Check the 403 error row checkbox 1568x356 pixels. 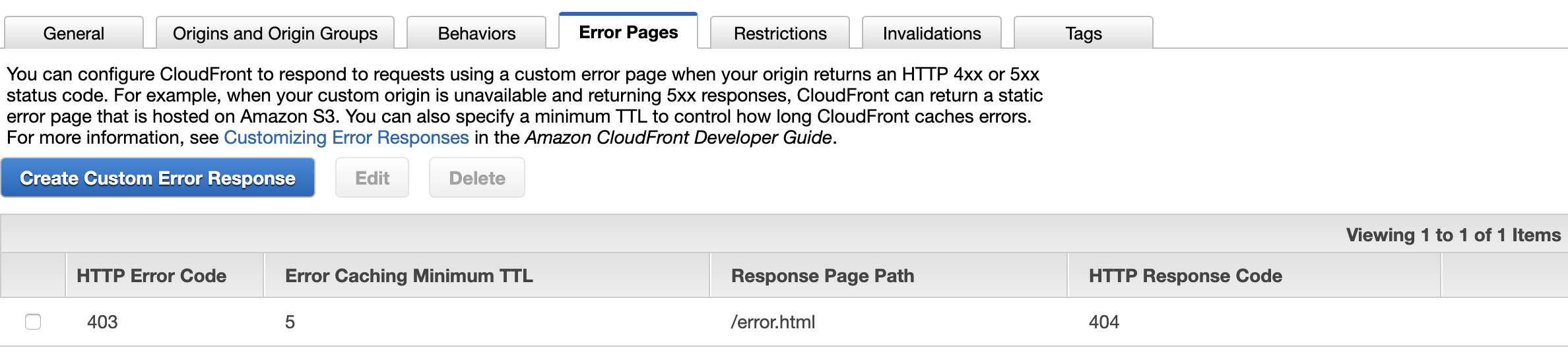pyautogui.click(x=33, y=322)
